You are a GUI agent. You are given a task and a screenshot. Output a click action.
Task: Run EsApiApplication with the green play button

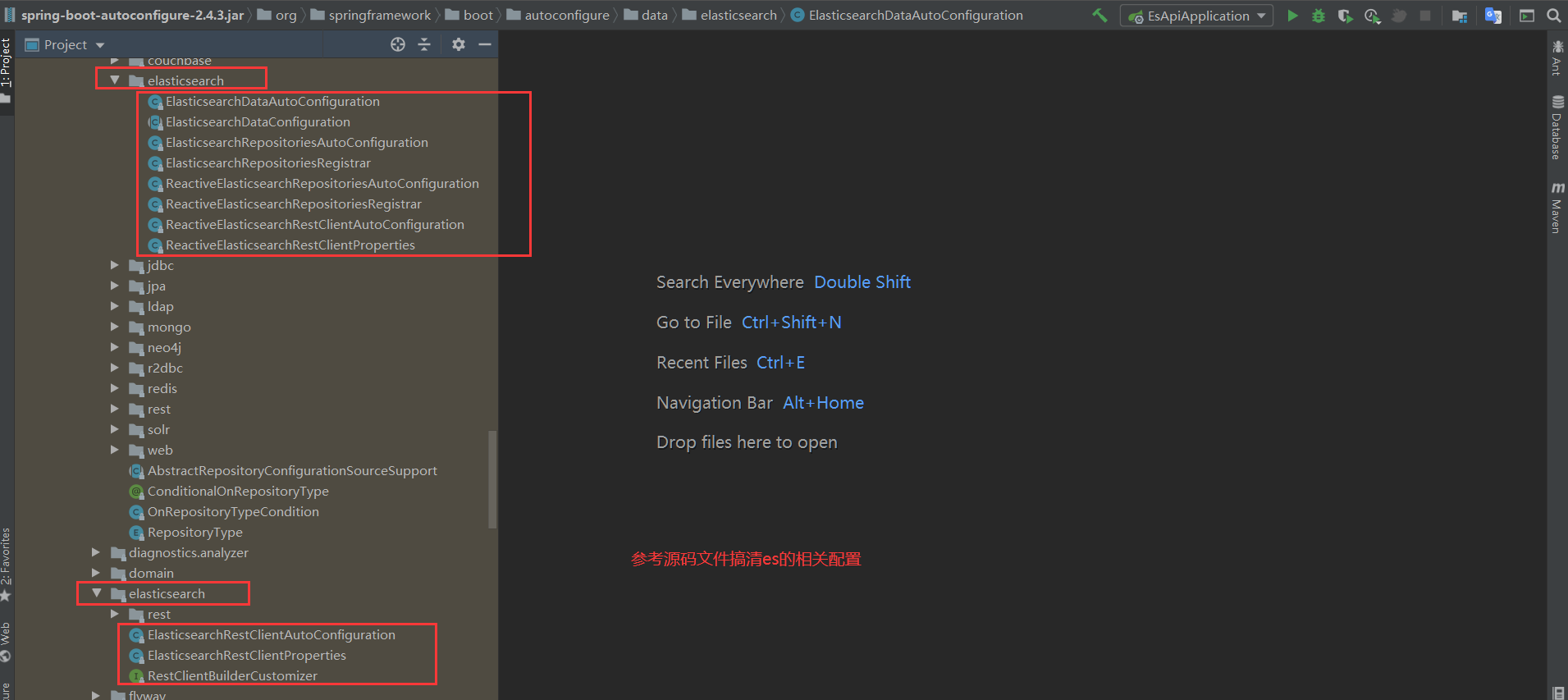tap(1292, 16)
